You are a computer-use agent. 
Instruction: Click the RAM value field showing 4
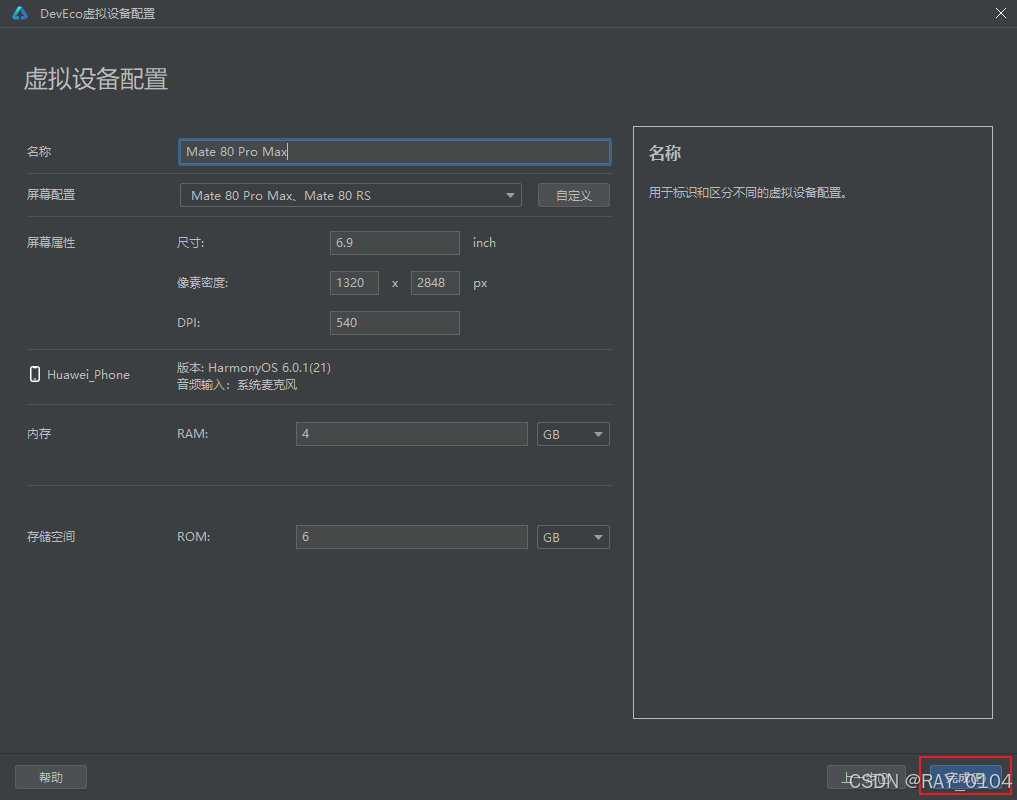click(x=411, y=434)
